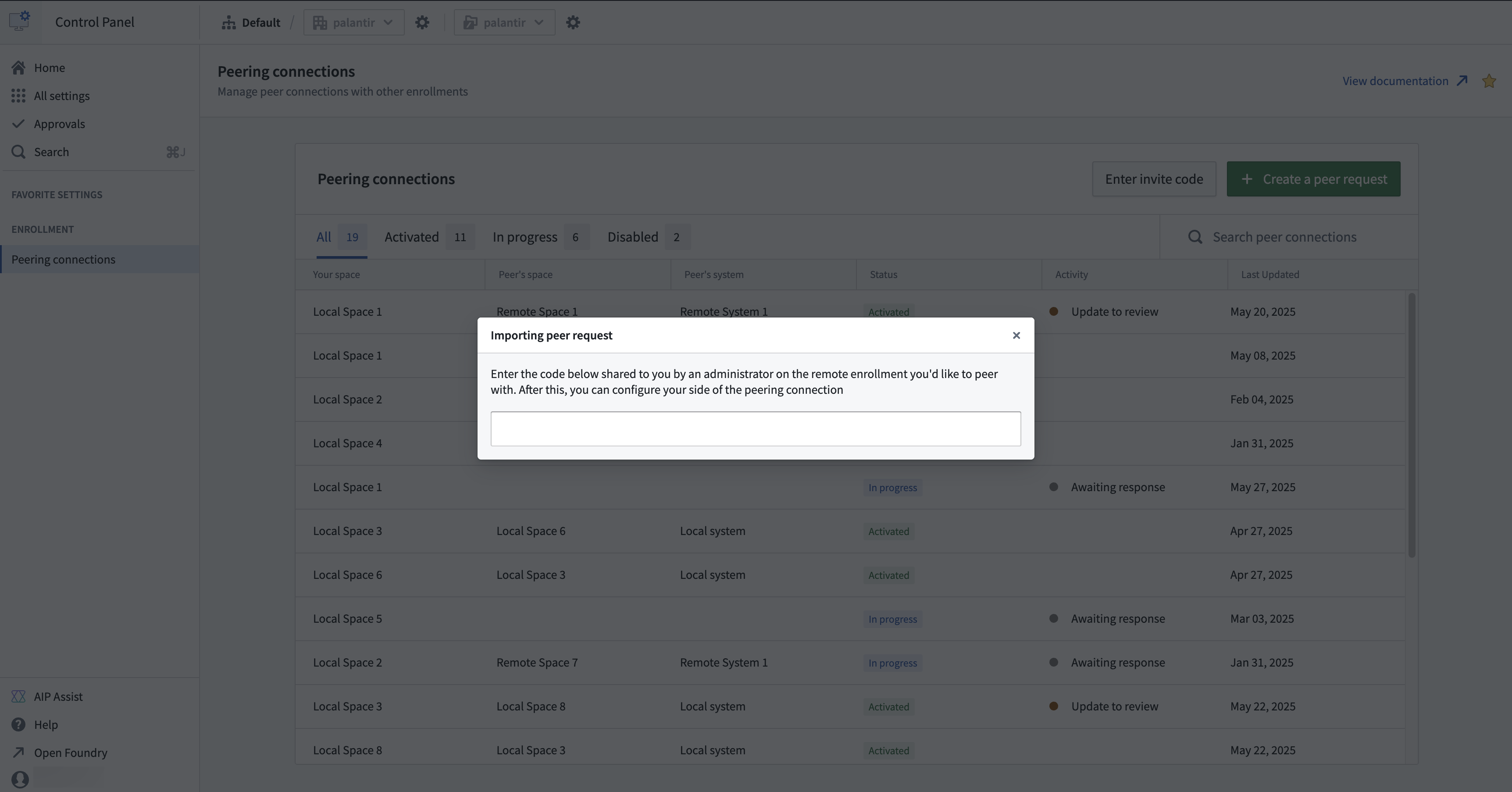Launch AIP Assist from the sidebar
Screen dimensions: 1512x792
[59, 696]
